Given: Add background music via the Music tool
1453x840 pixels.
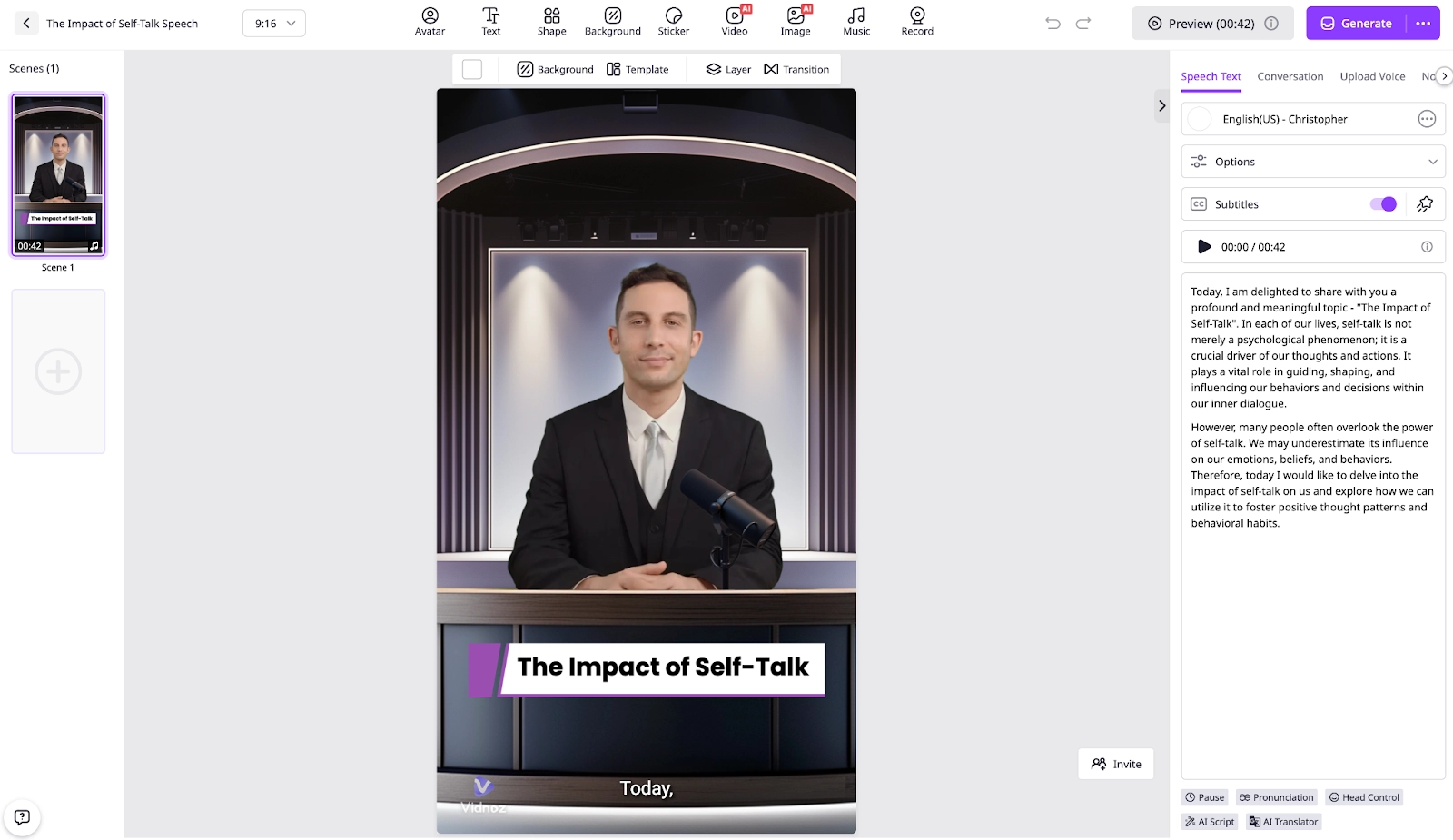Looking at the screenshot, I should point(855,22).
